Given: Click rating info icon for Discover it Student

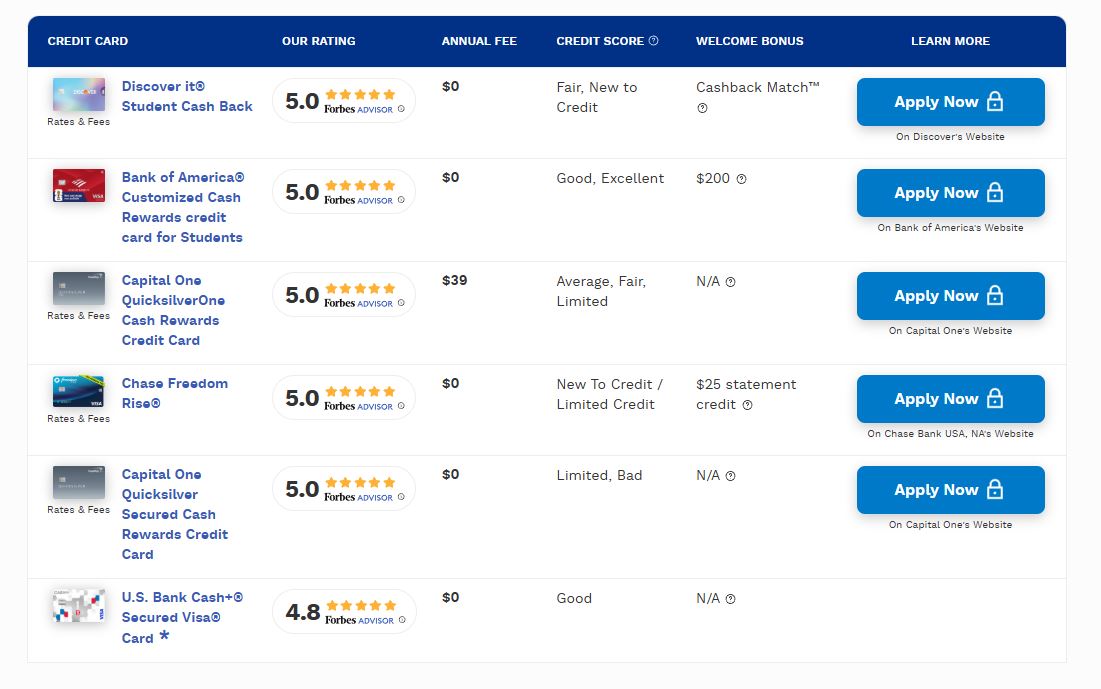Looking at the screenshot, I should (x=401, y=109).
